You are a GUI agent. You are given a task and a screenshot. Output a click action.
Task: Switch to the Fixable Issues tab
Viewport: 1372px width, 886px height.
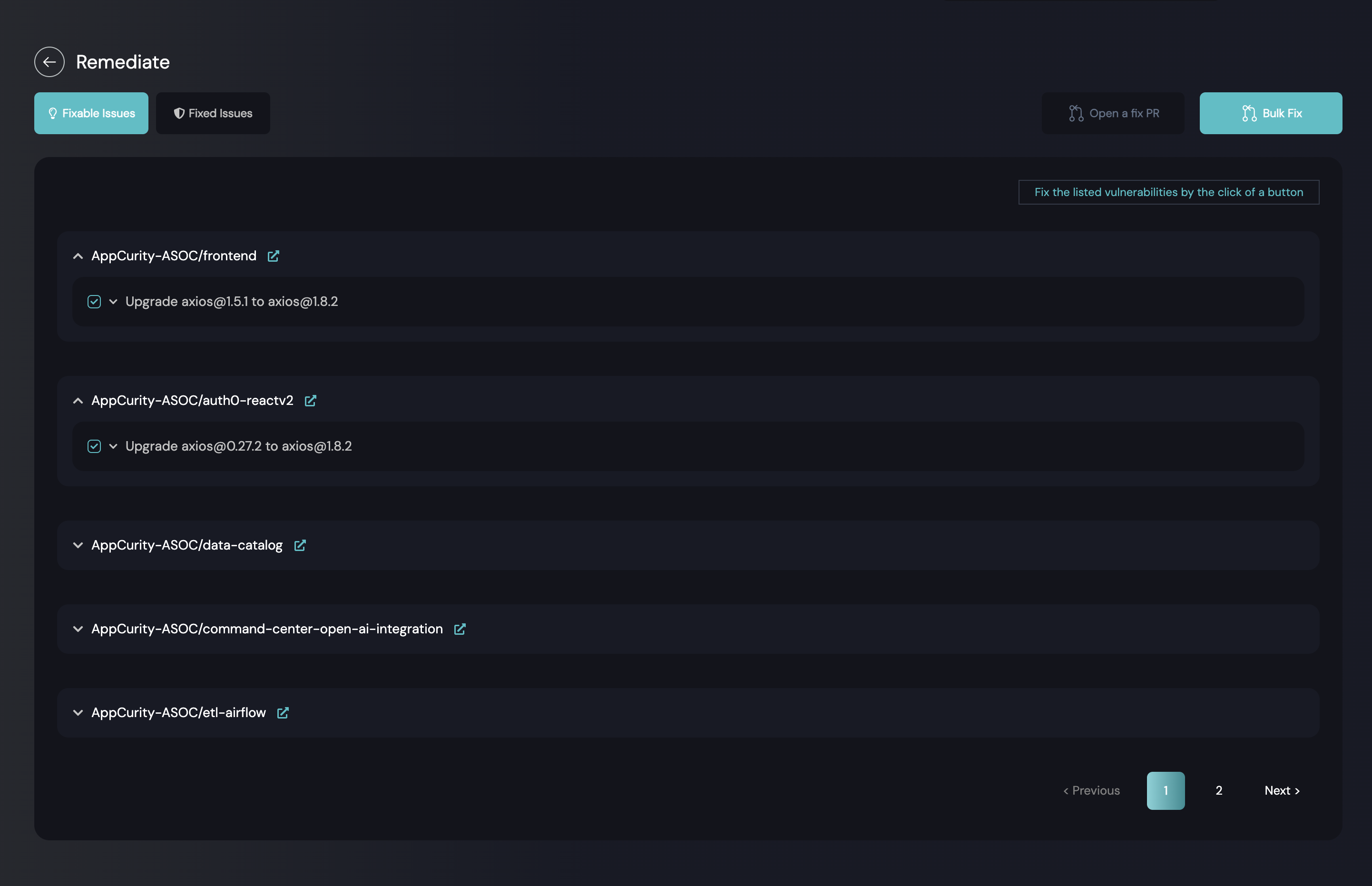(x=91, y=113)
